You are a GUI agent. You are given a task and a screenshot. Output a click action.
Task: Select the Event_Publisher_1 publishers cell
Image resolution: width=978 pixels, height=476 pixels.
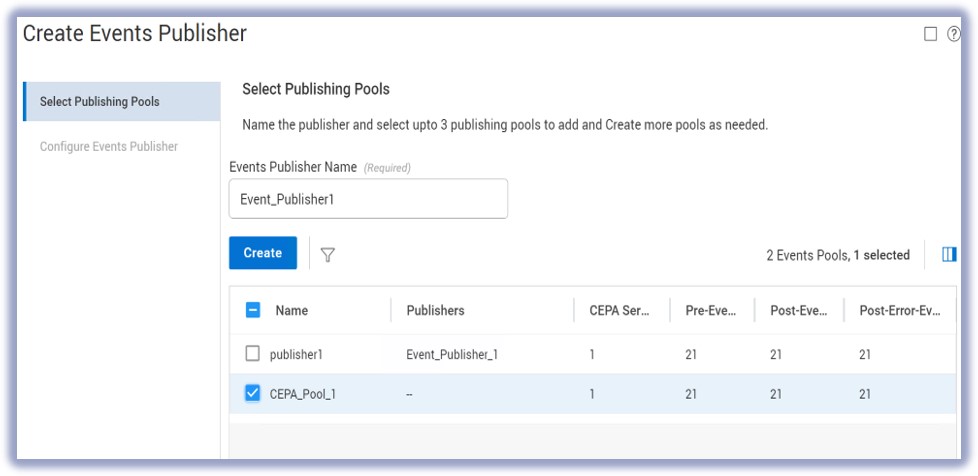pyautogui.click(x=450, y=354)
